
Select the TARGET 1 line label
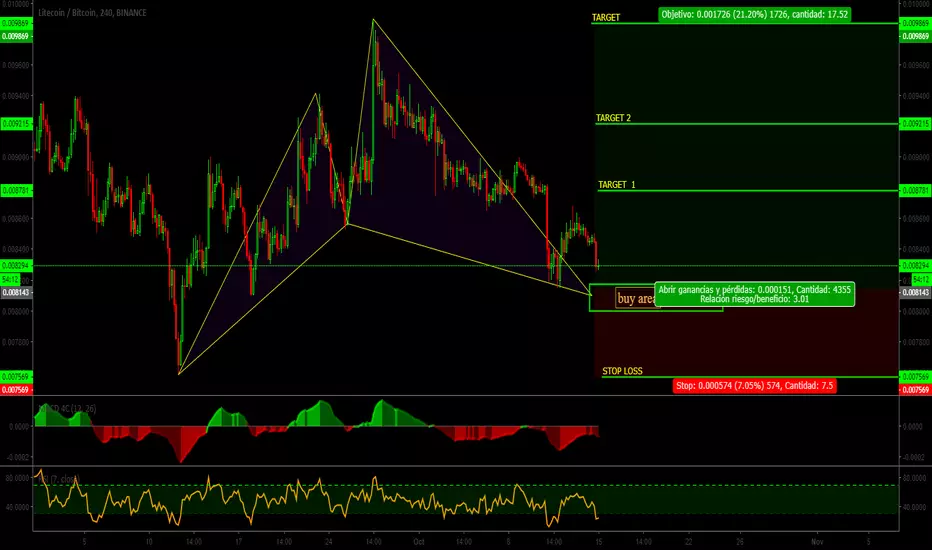(616, 184)
